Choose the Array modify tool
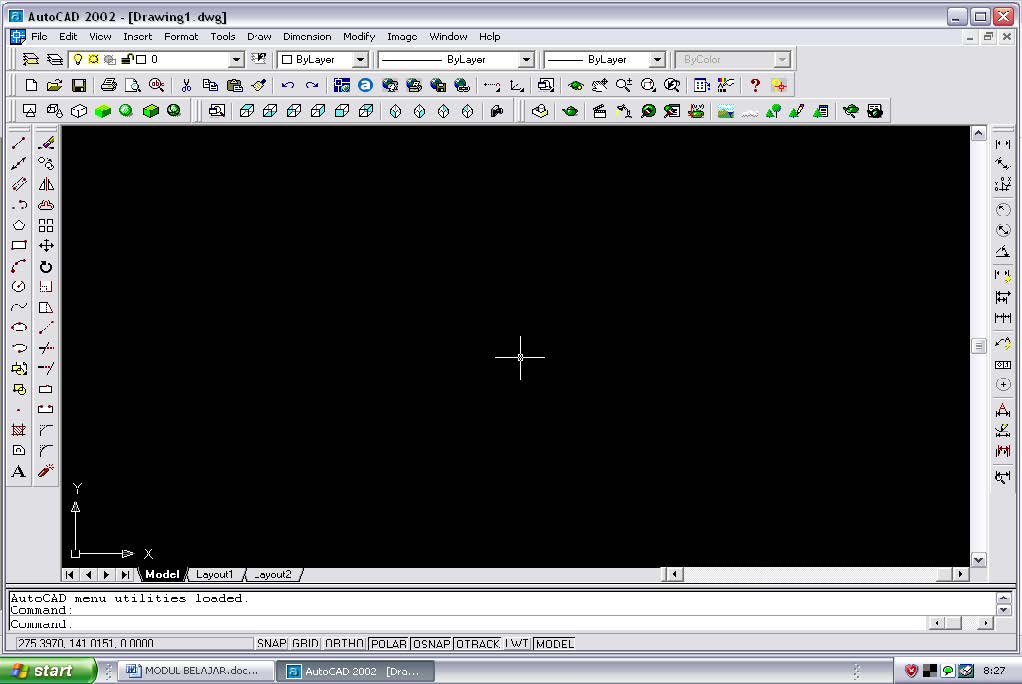1022x684 pixels. (x=46, y=226)
